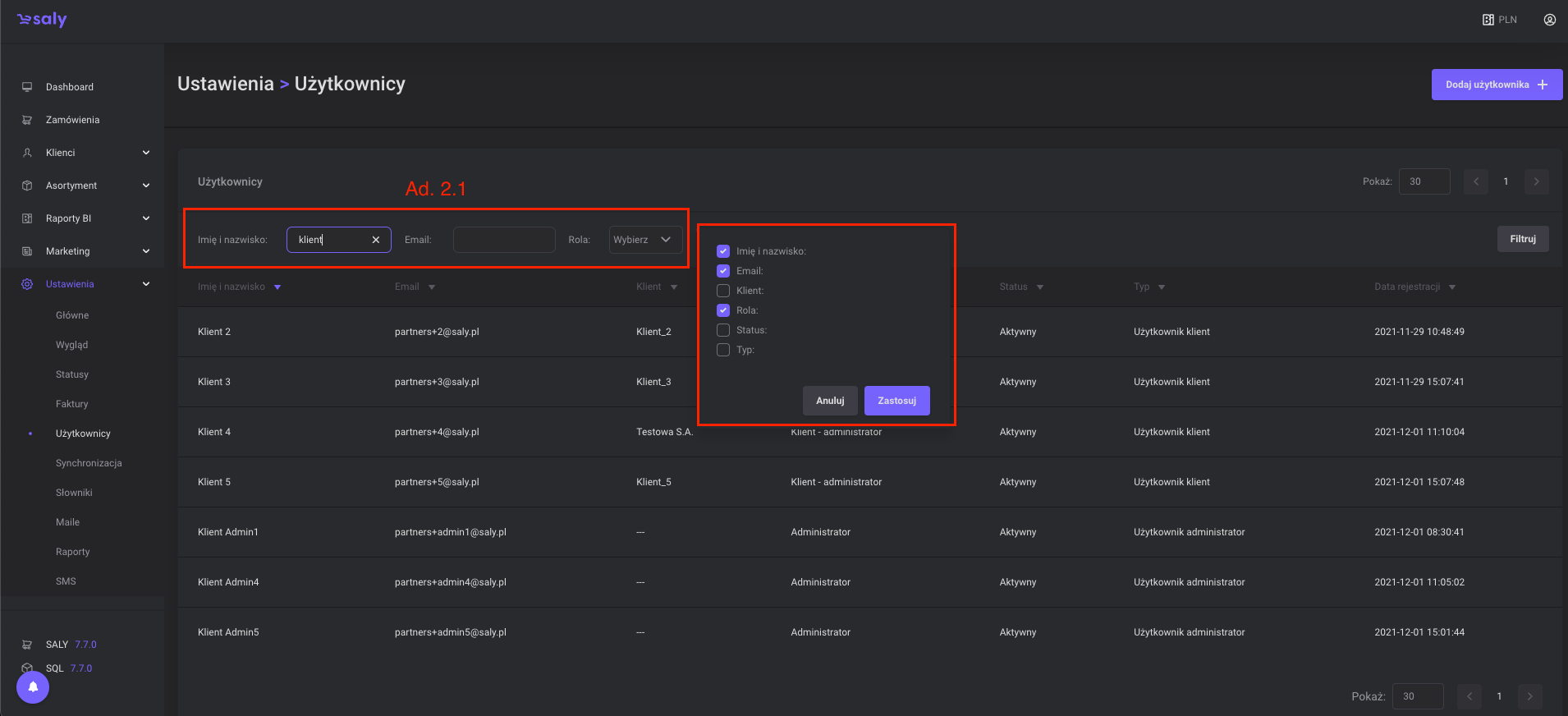This screenshot has width=1568, height=716.
Task: Click Dodaj użytkownika button
Action: pos(1496,85)
